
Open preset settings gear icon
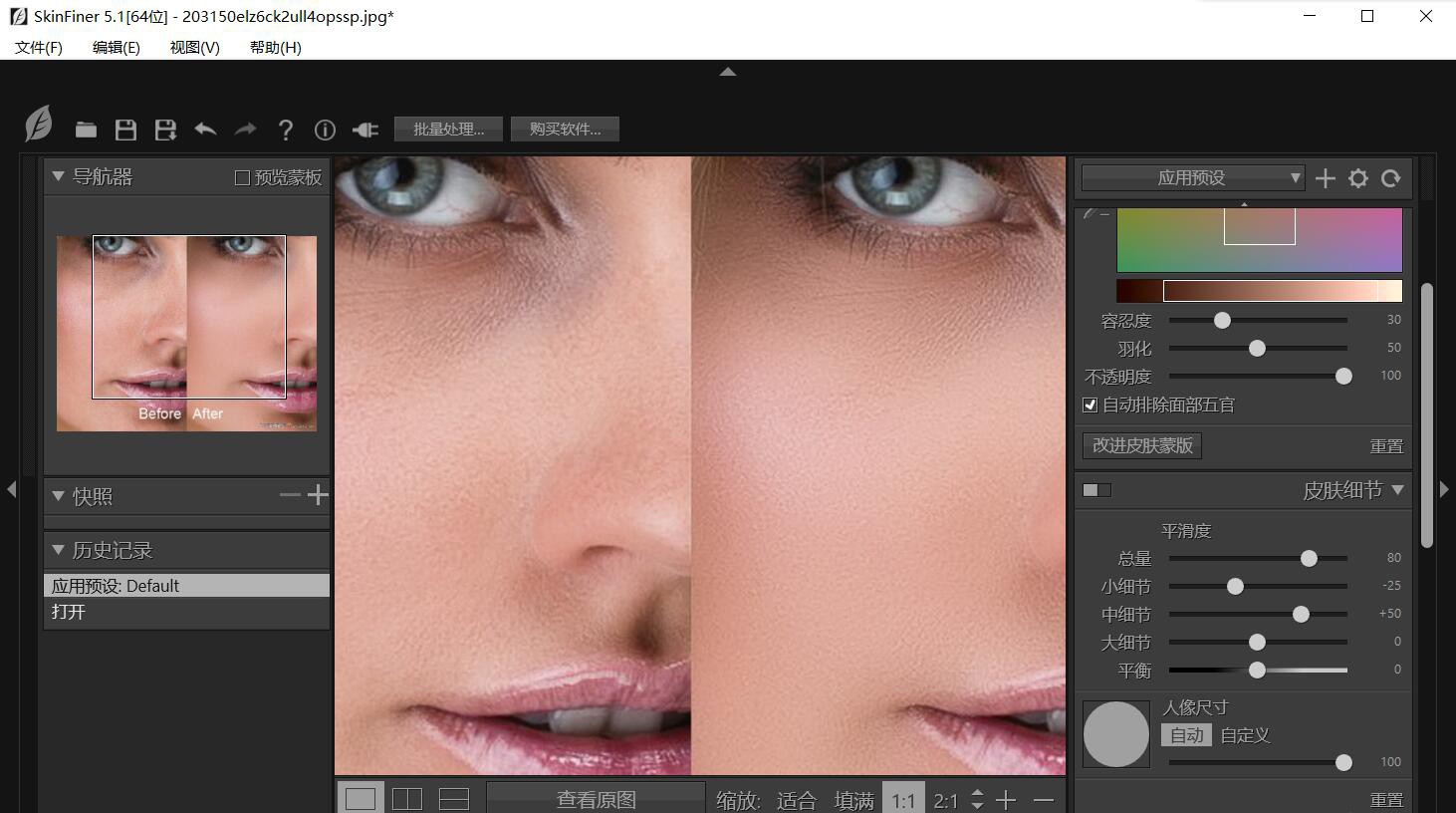point(1357,178)
